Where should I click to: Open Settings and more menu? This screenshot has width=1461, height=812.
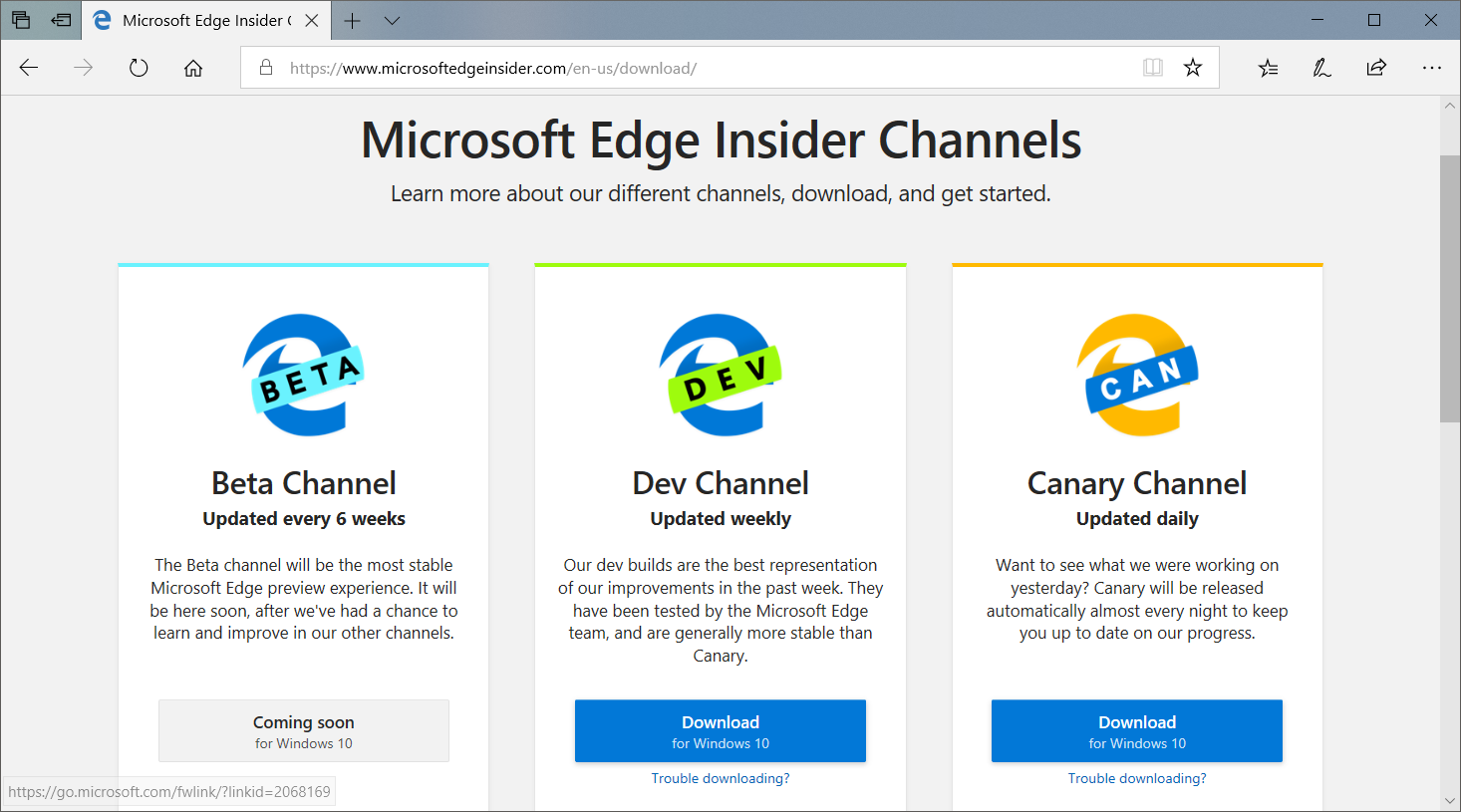tap(1432, 68)
